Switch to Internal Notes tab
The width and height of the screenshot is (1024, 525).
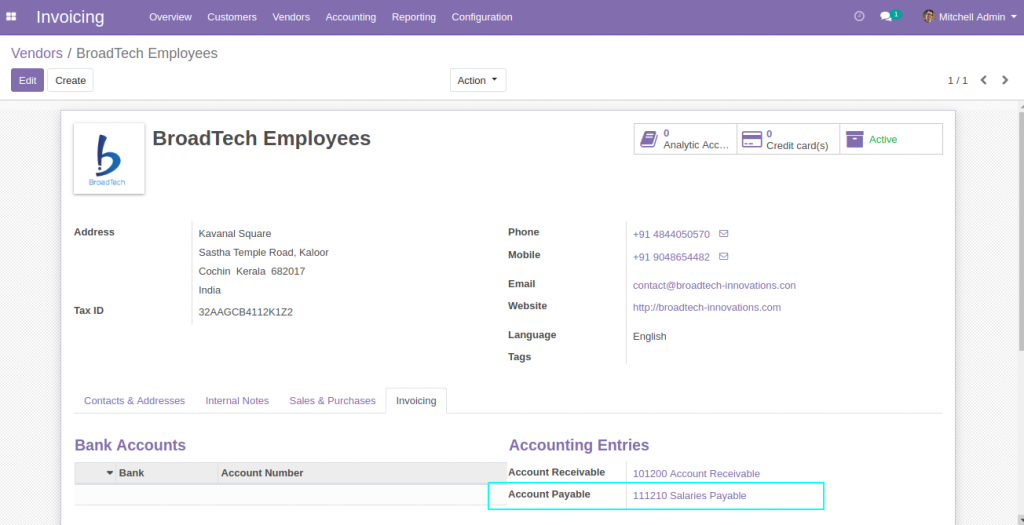237,400
